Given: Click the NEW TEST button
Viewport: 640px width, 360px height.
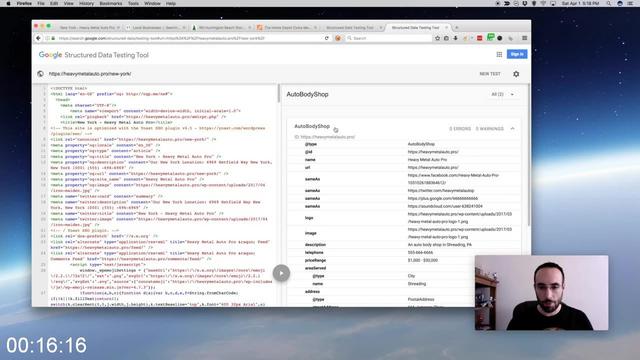Looking at the screenshot, I should [x=490, y=74].
